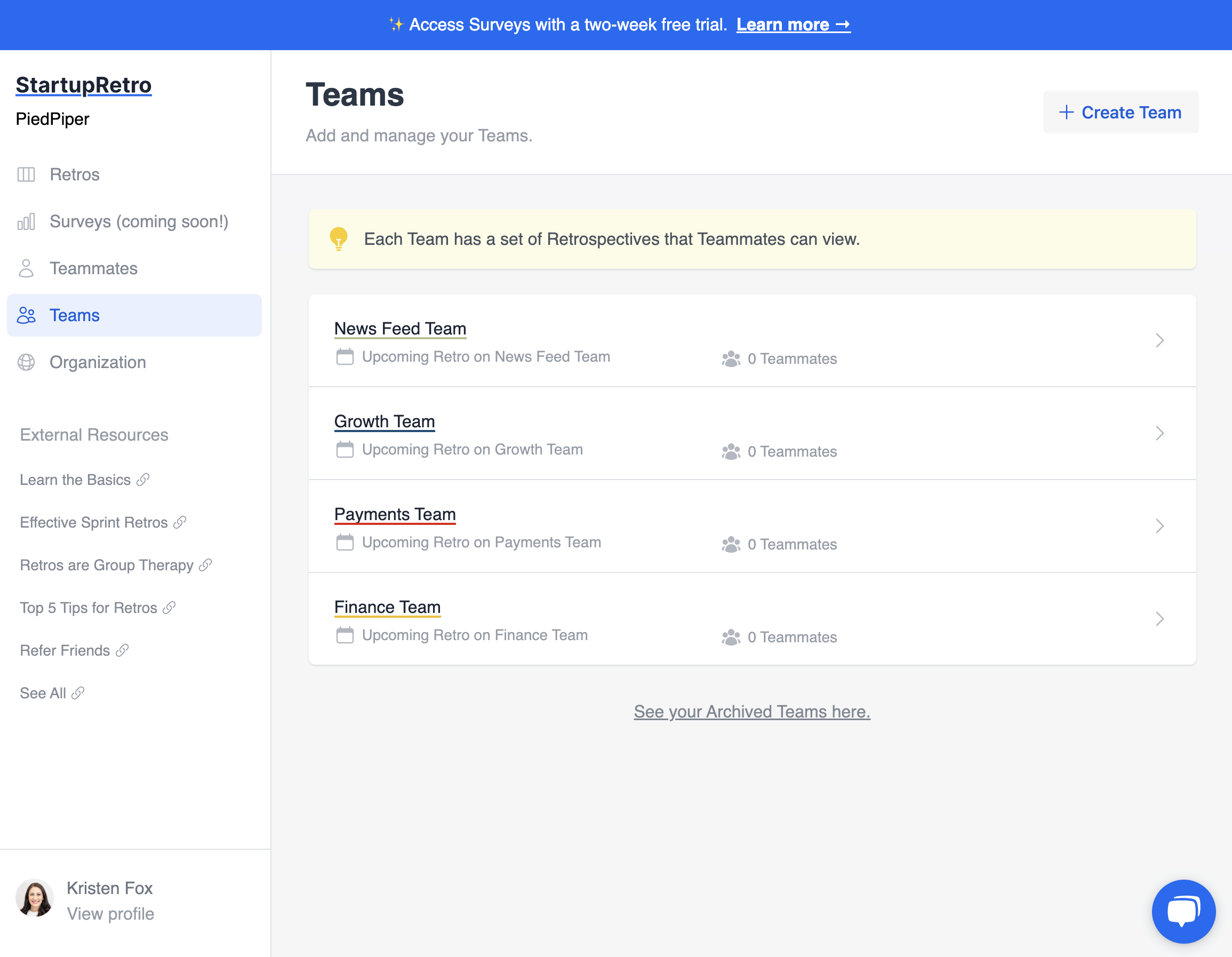This screenshot has height=957, width=1232.
Task: Click the calendar icon under Growth Team
Action: point(345,450)
